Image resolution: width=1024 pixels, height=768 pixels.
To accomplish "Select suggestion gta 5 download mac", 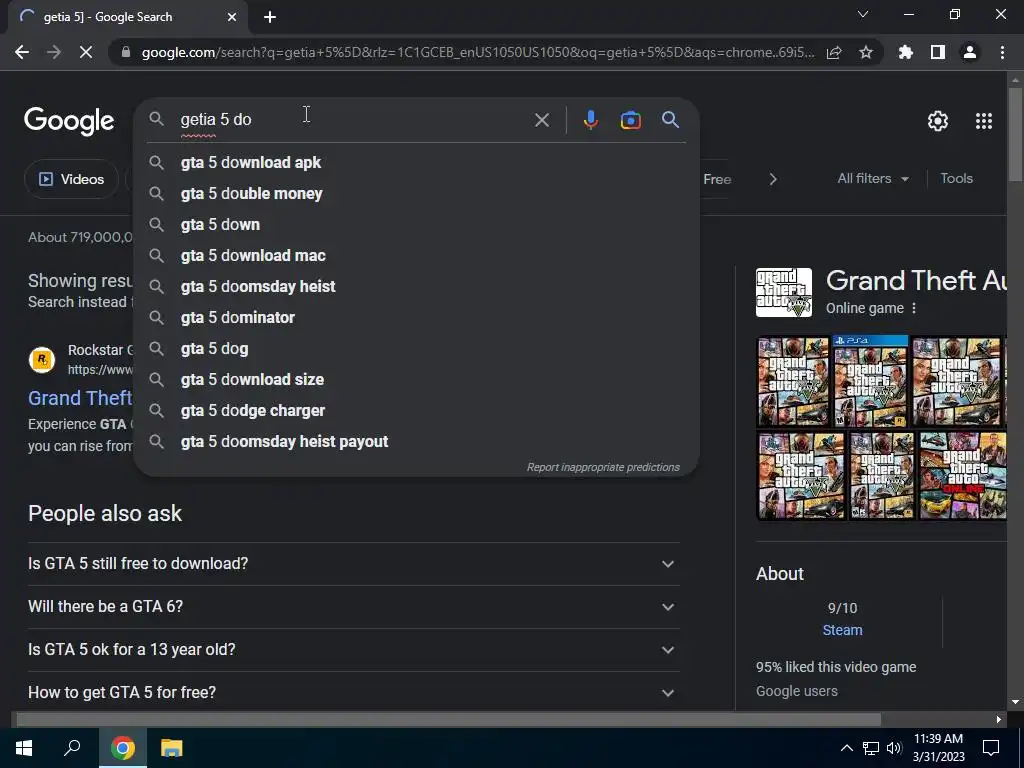I will pyautogui.click(x=416, y=255).
